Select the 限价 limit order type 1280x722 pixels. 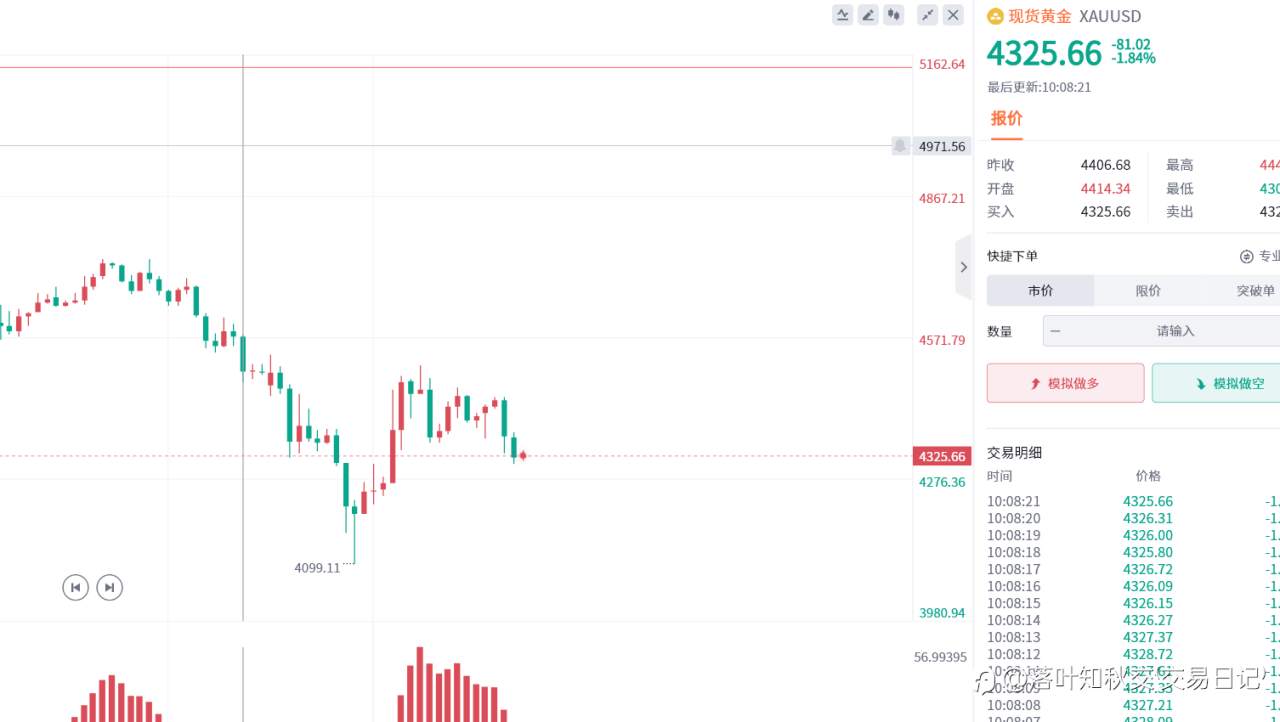1148,291
